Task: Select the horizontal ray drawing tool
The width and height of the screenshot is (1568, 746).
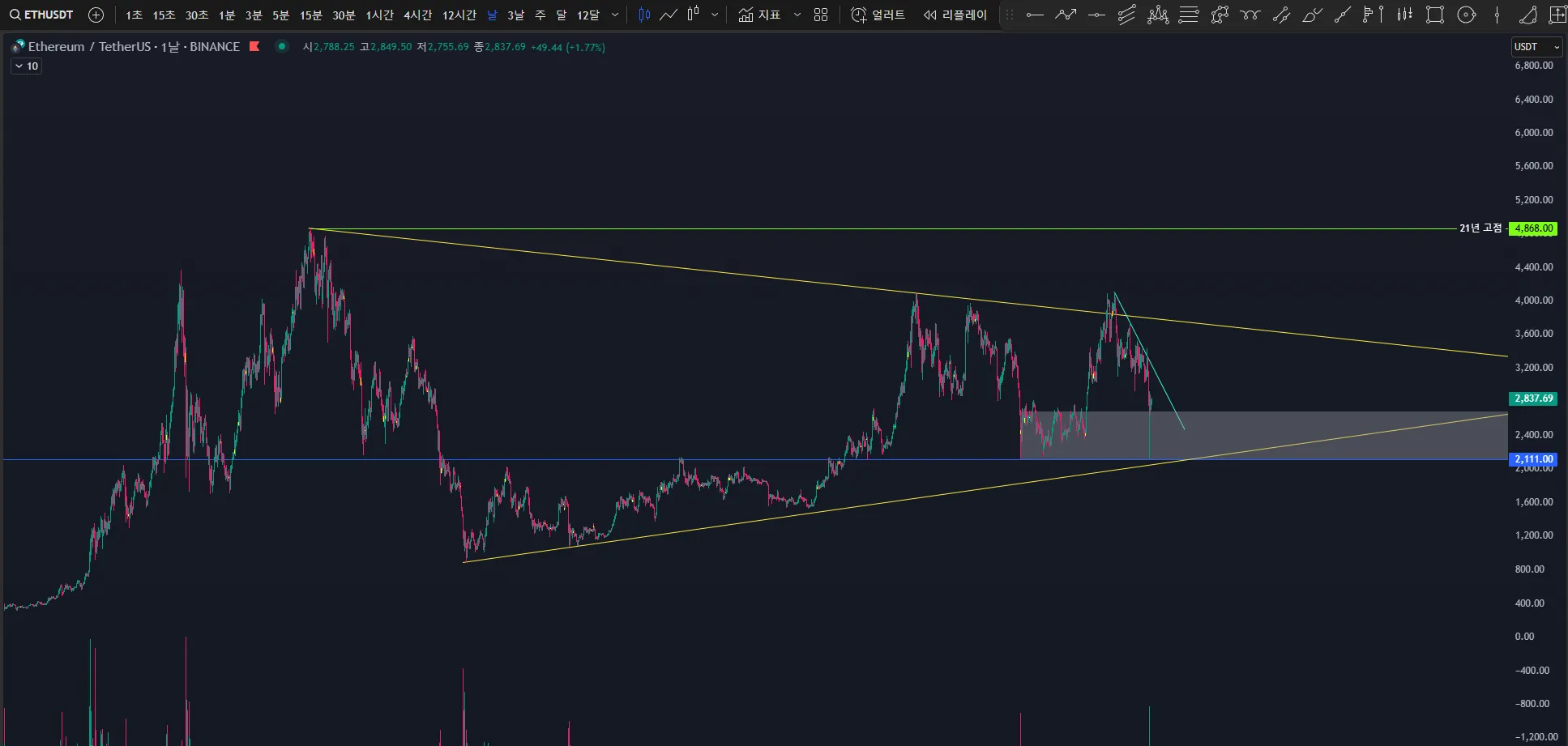Action: pos(1096,15)
